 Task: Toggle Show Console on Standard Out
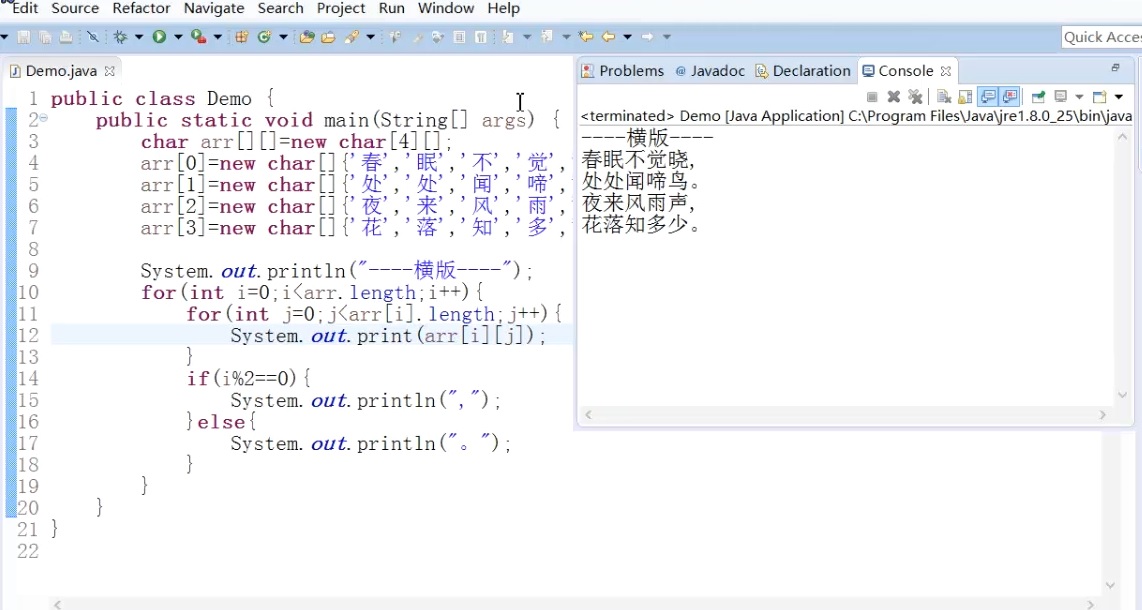(988, 97)
